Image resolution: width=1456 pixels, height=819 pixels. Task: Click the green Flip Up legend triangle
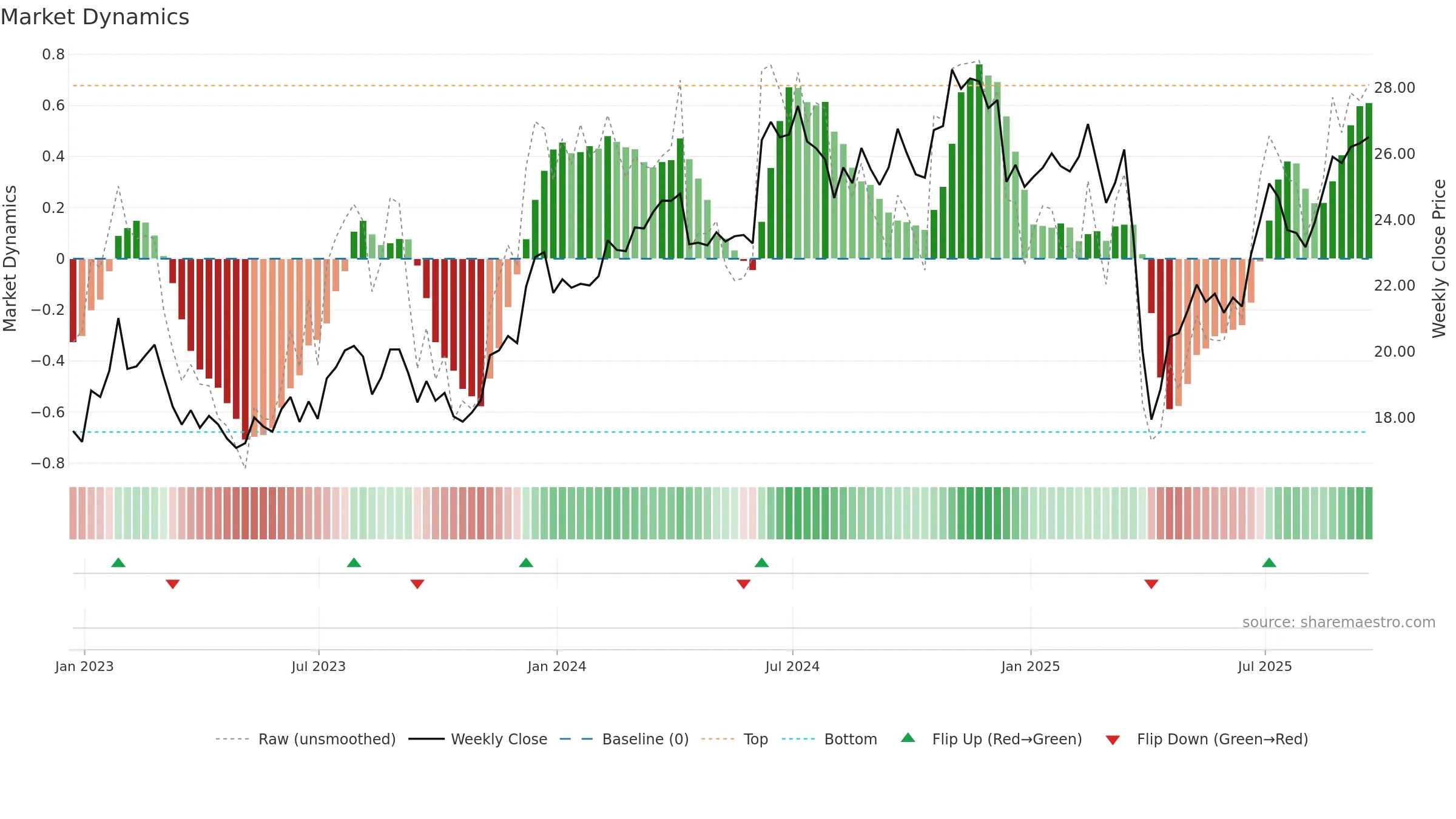908,738
